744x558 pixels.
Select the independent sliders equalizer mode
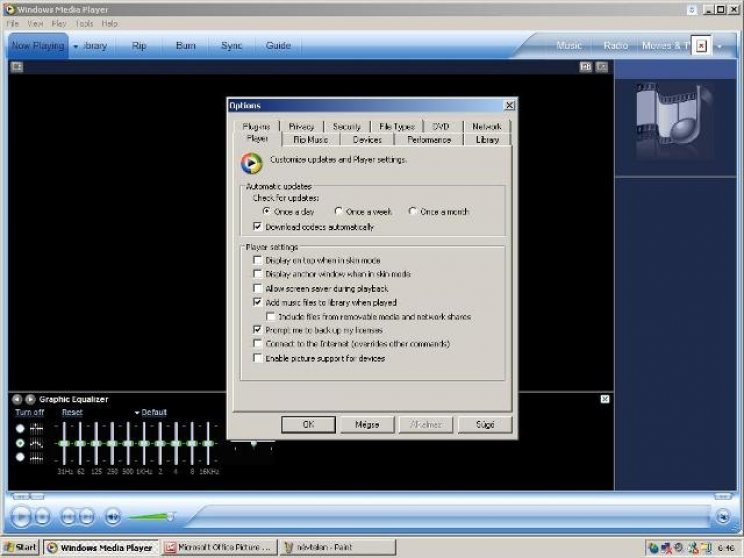tap(20, 428)
